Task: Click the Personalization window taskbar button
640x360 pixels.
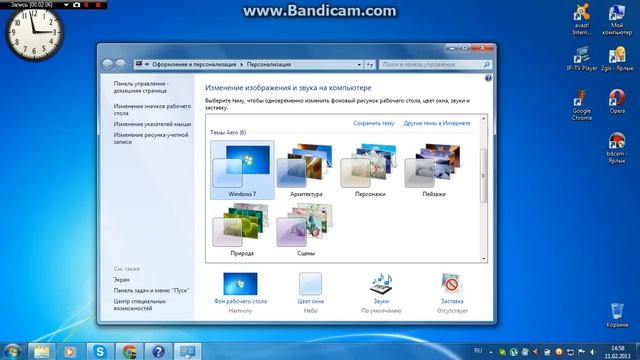Action: click(188, 351)
